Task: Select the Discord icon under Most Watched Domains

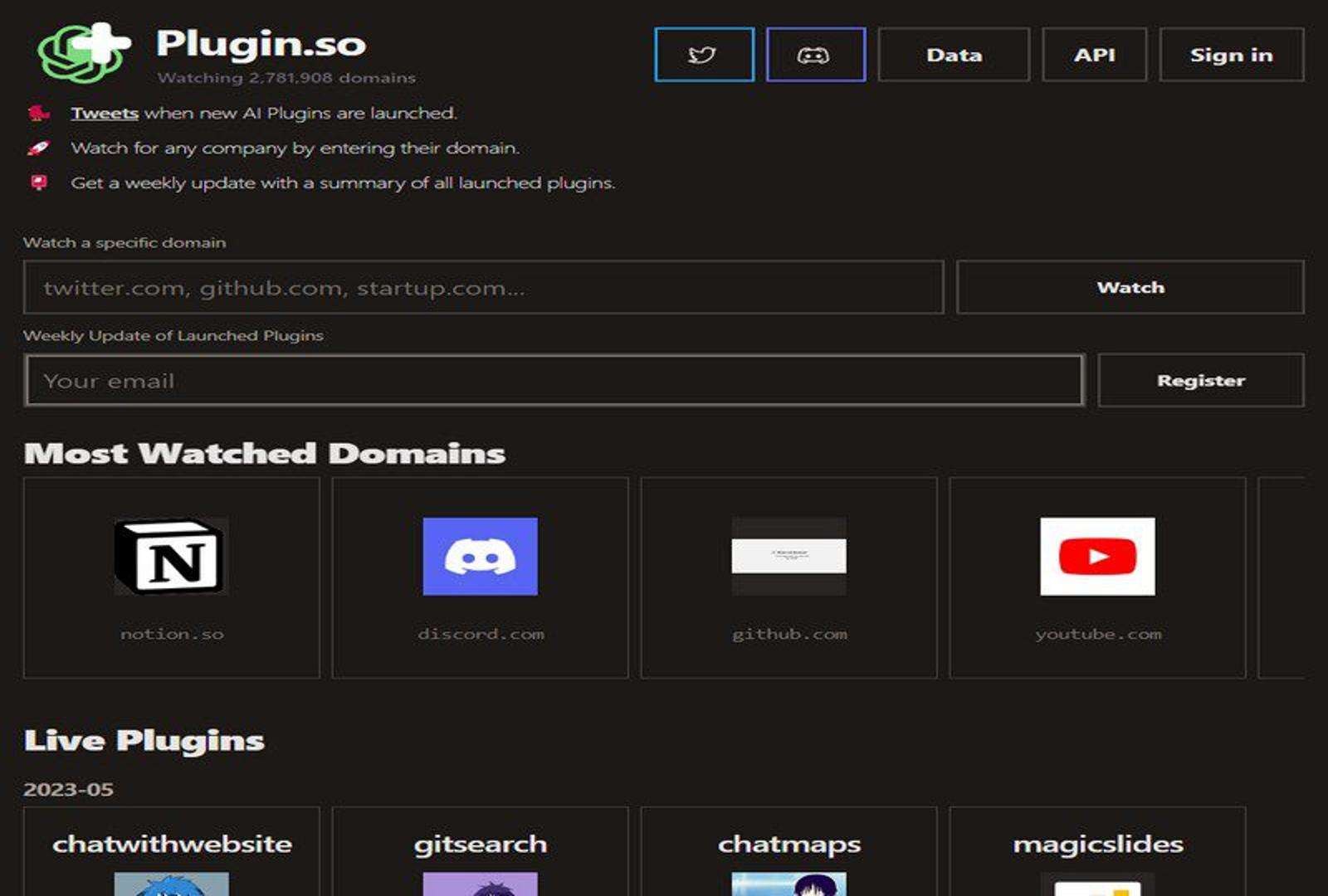Action: click(480, 558)
